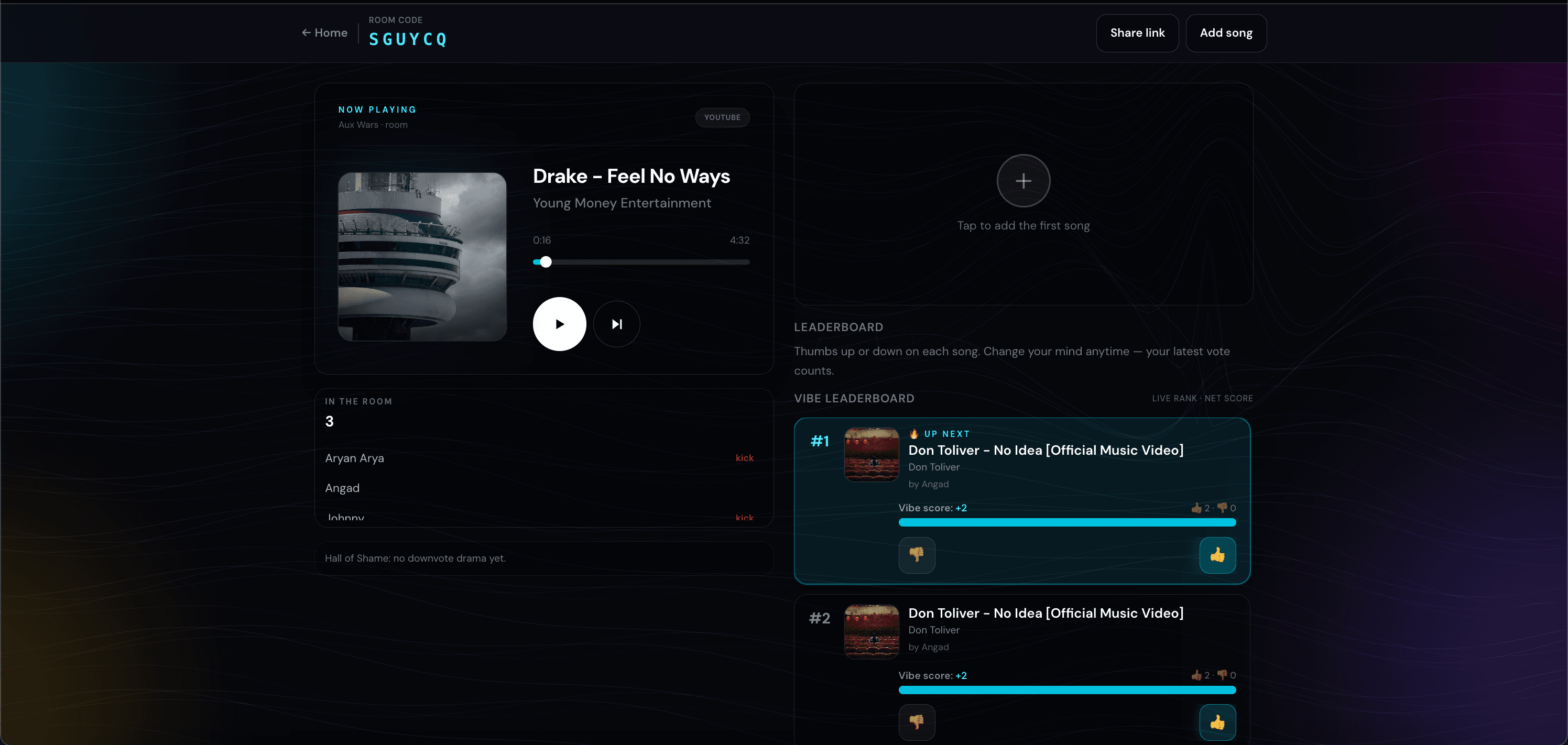The width and height of the screenshot is (1568, 745).
Task: Click the #1 song title Don Toliver – No Idea
Action: 1046,450
